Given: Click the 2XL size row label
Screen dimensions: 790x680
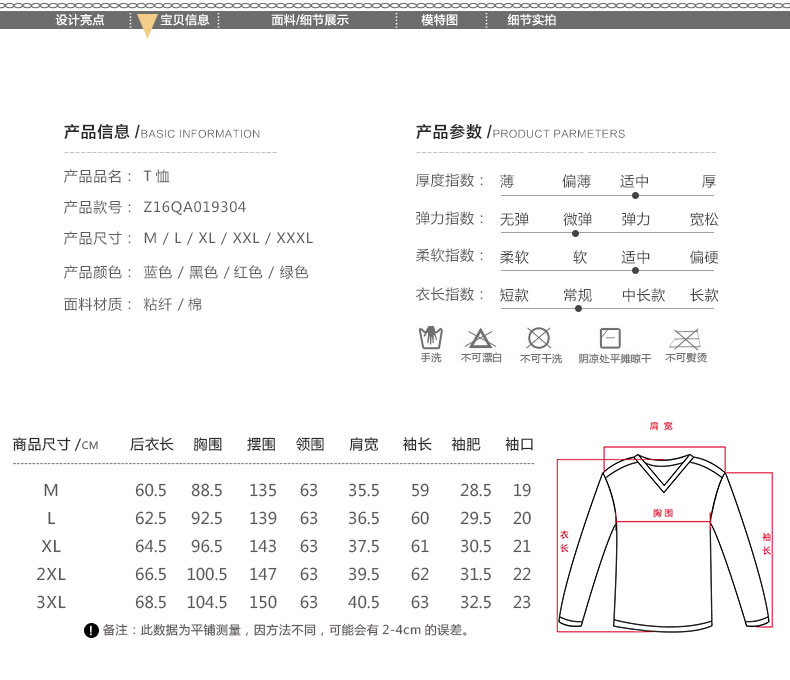Looking at the screenshot, I should click(51, 574).
